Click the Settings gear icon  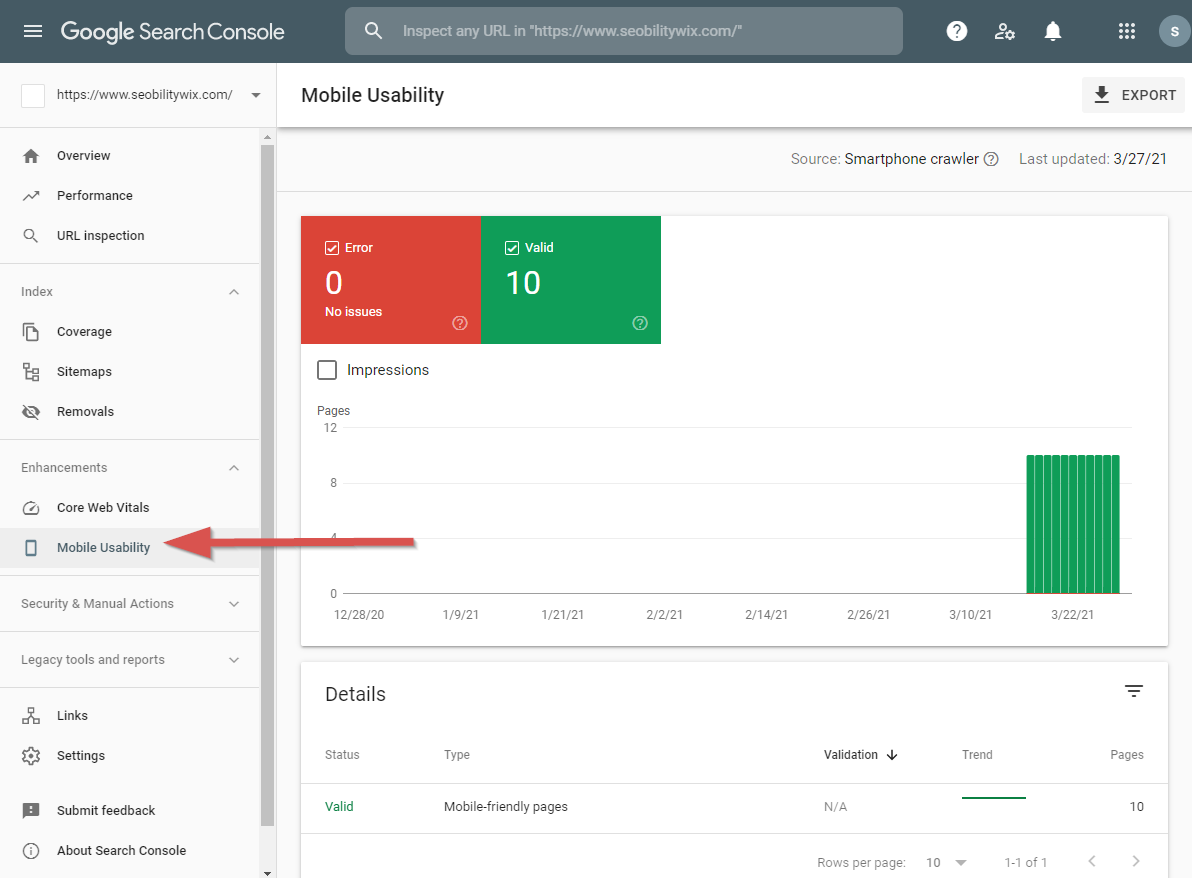30,756
